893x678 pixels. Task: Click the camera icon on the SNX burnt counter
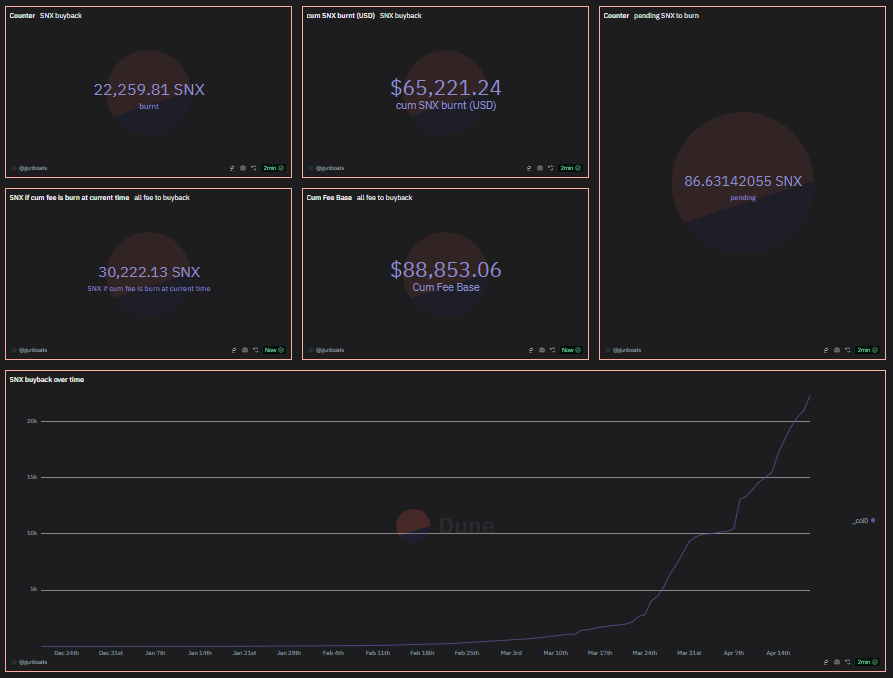(x=241, y=168)
